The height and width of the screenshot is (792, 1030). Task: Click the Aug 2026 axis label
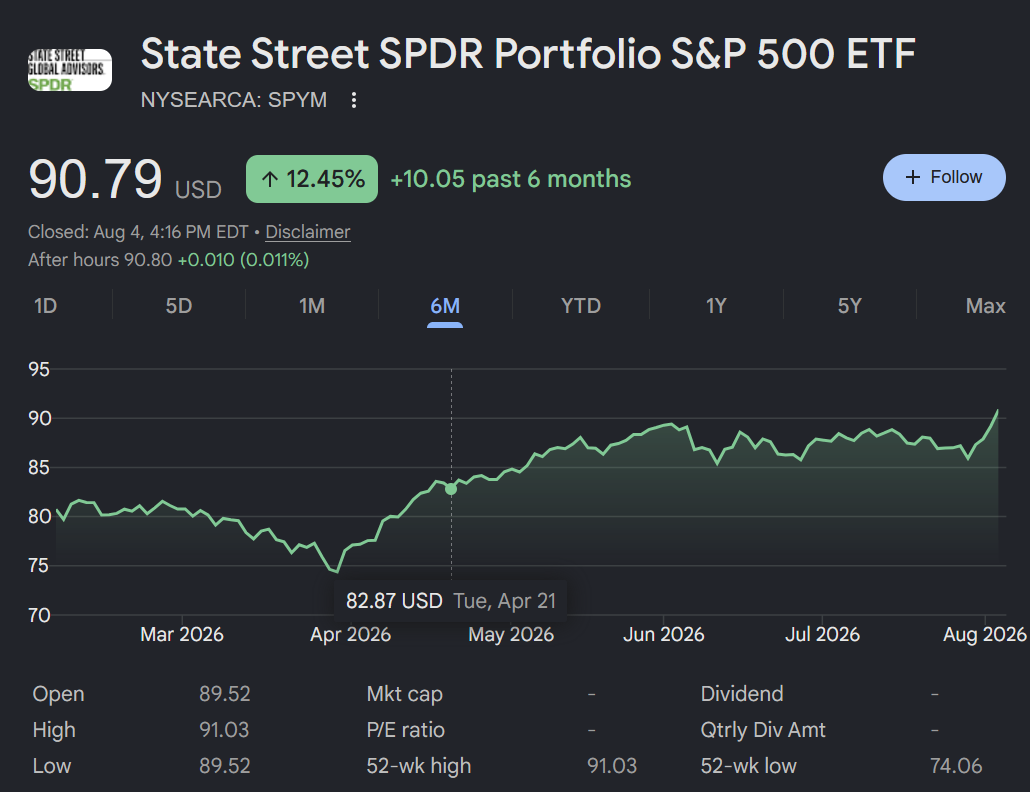pyautogui.click(x=984, y=634)
